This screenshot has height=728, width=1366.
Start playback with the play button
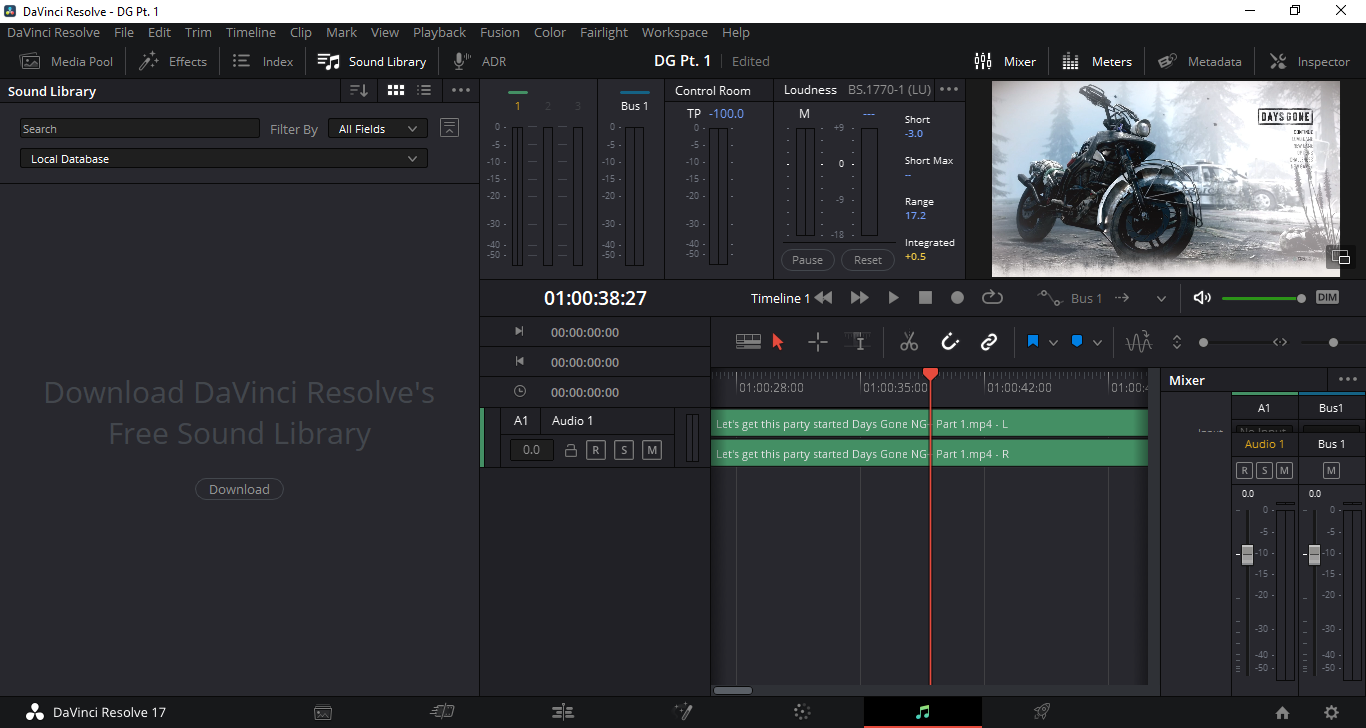coord(894,298)
